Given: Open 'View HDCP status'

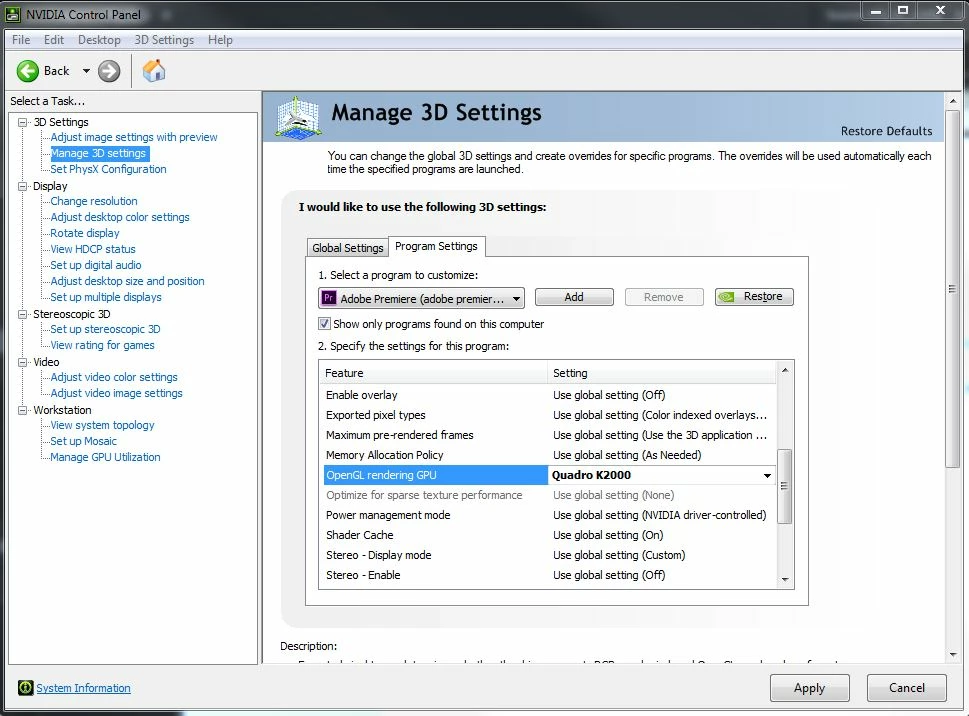Looking at the screenshot, I should pyautogui.click(x=93, y=250).
